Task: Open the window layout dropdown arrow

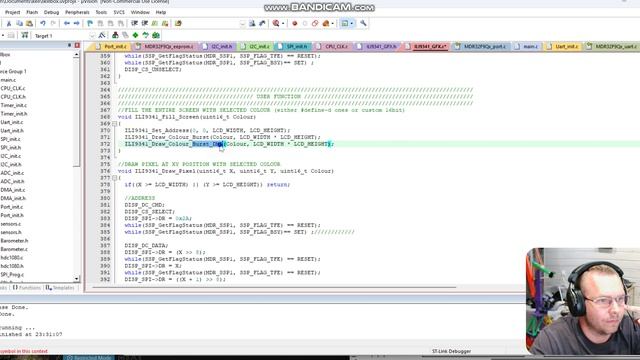Action: (351, 24)
